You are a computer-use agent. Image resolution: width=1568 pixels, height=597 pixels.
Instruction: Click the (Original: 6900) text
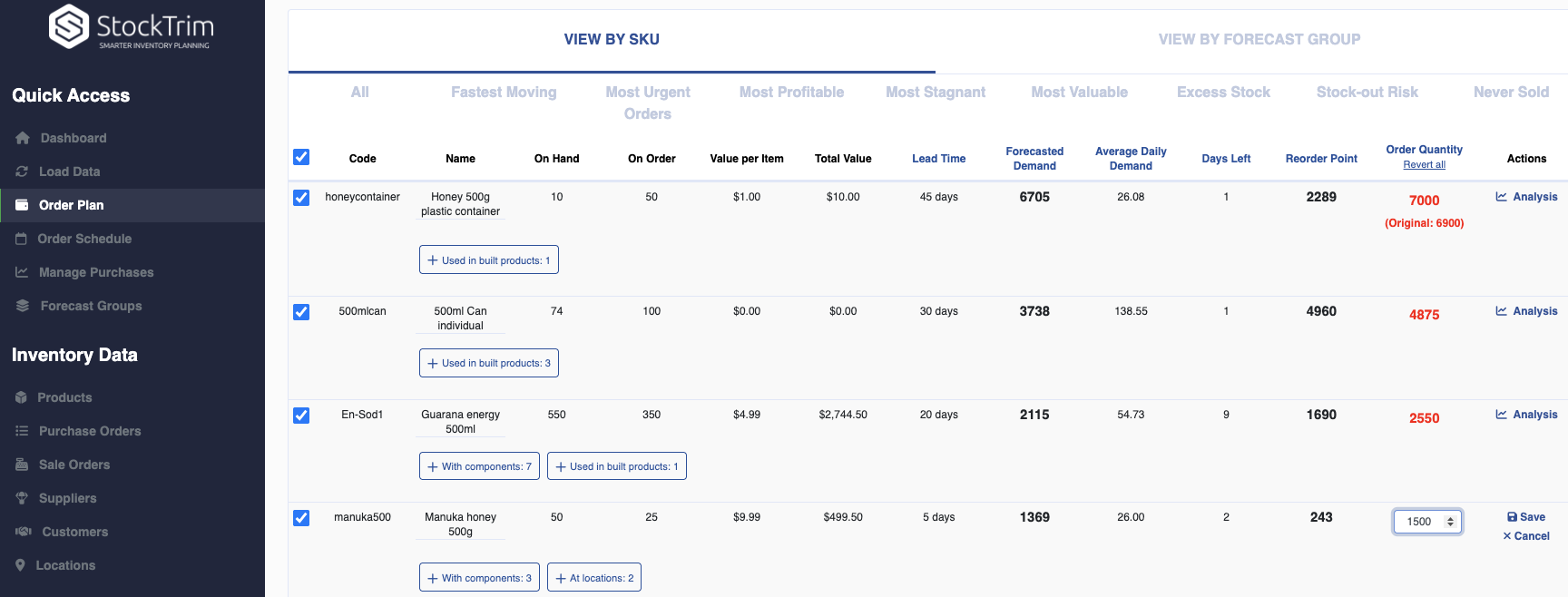point(1424,223)
